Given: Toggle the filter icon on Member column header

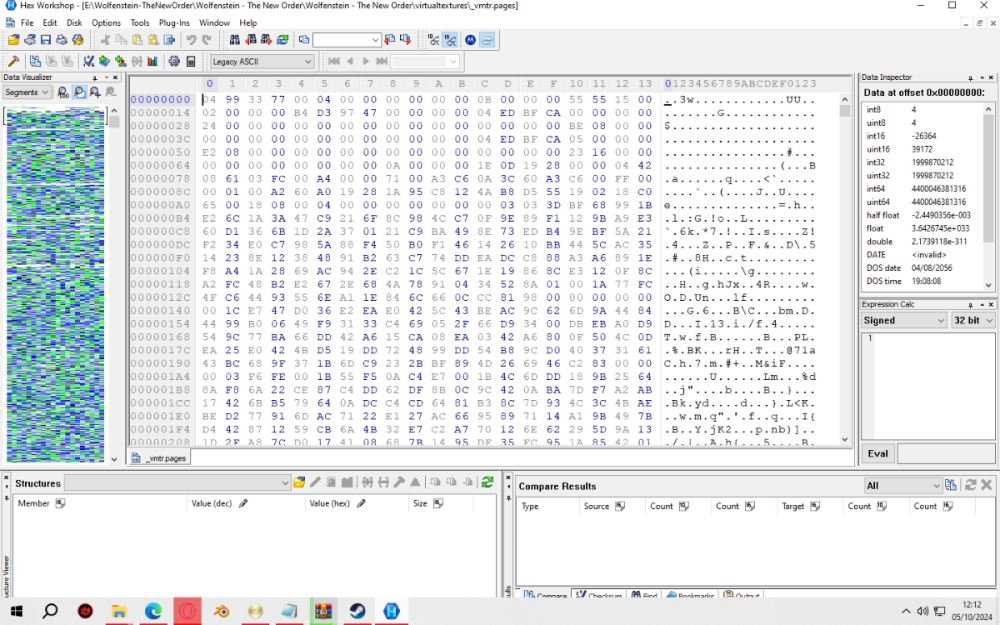Looking at the screenshot, I should point(62,503).
